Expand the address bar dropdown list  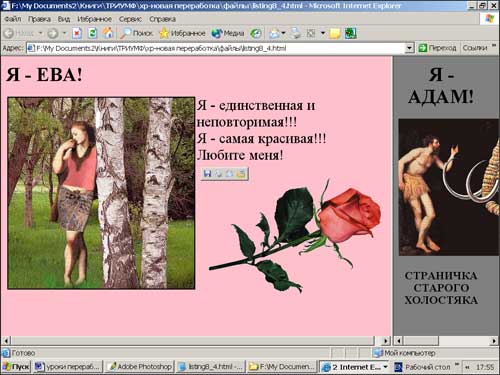point(410,48)
